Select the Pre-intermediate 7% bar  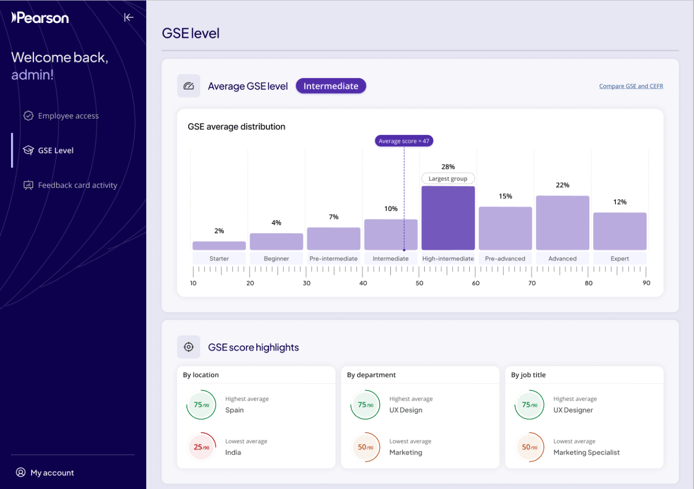pyautogui.click(x=333, y=239)
